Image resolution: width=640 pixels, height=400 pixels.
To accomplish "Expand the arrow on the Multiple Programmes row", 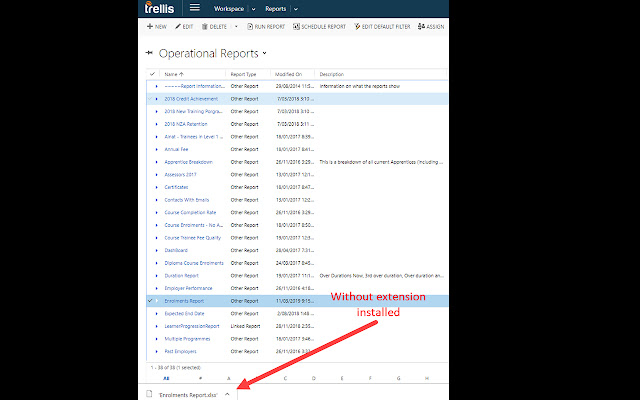I will (156, 339).
